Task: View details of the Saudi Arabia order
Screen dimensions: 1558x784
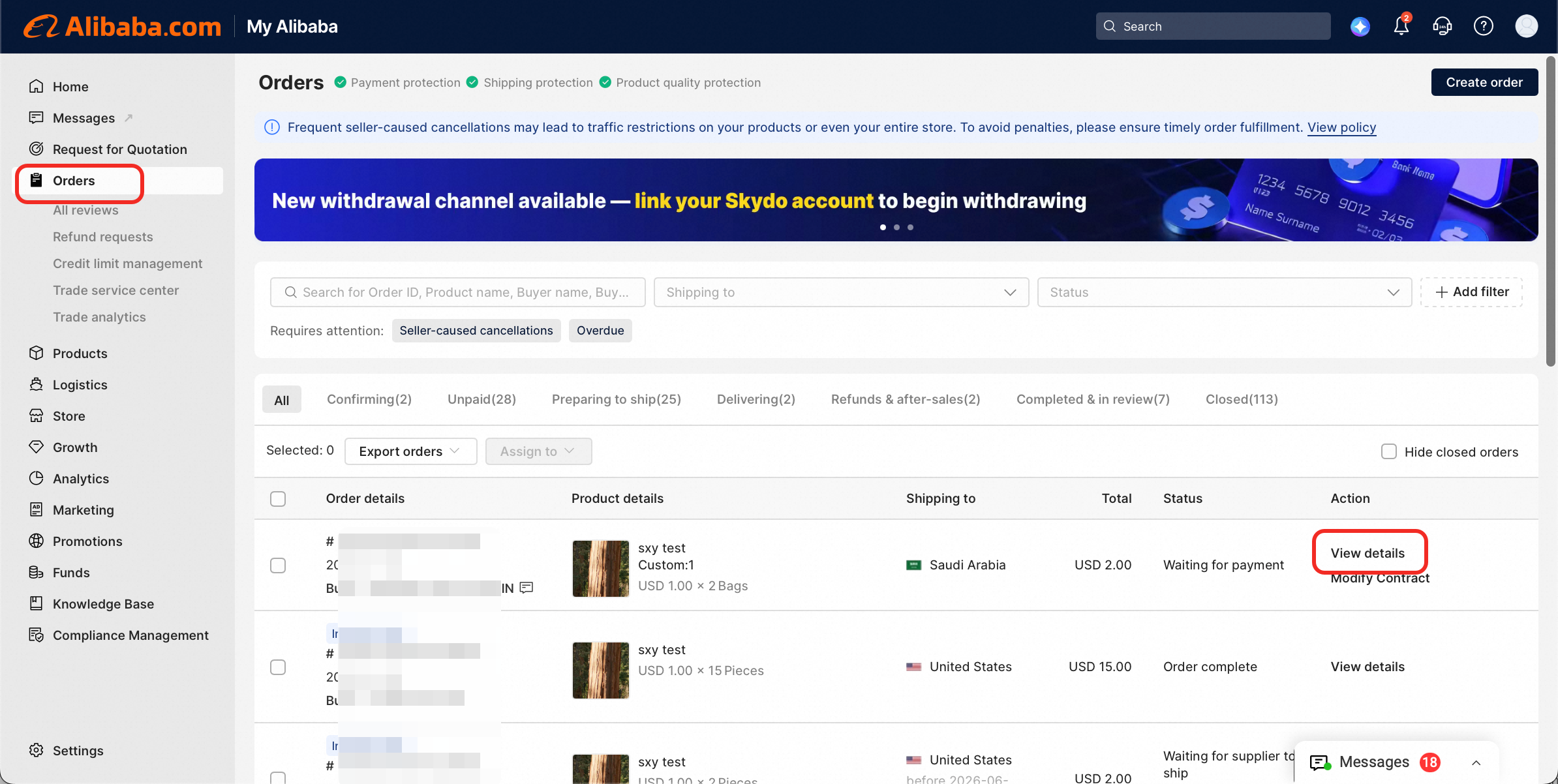Action: click(x=1367, y=553)
